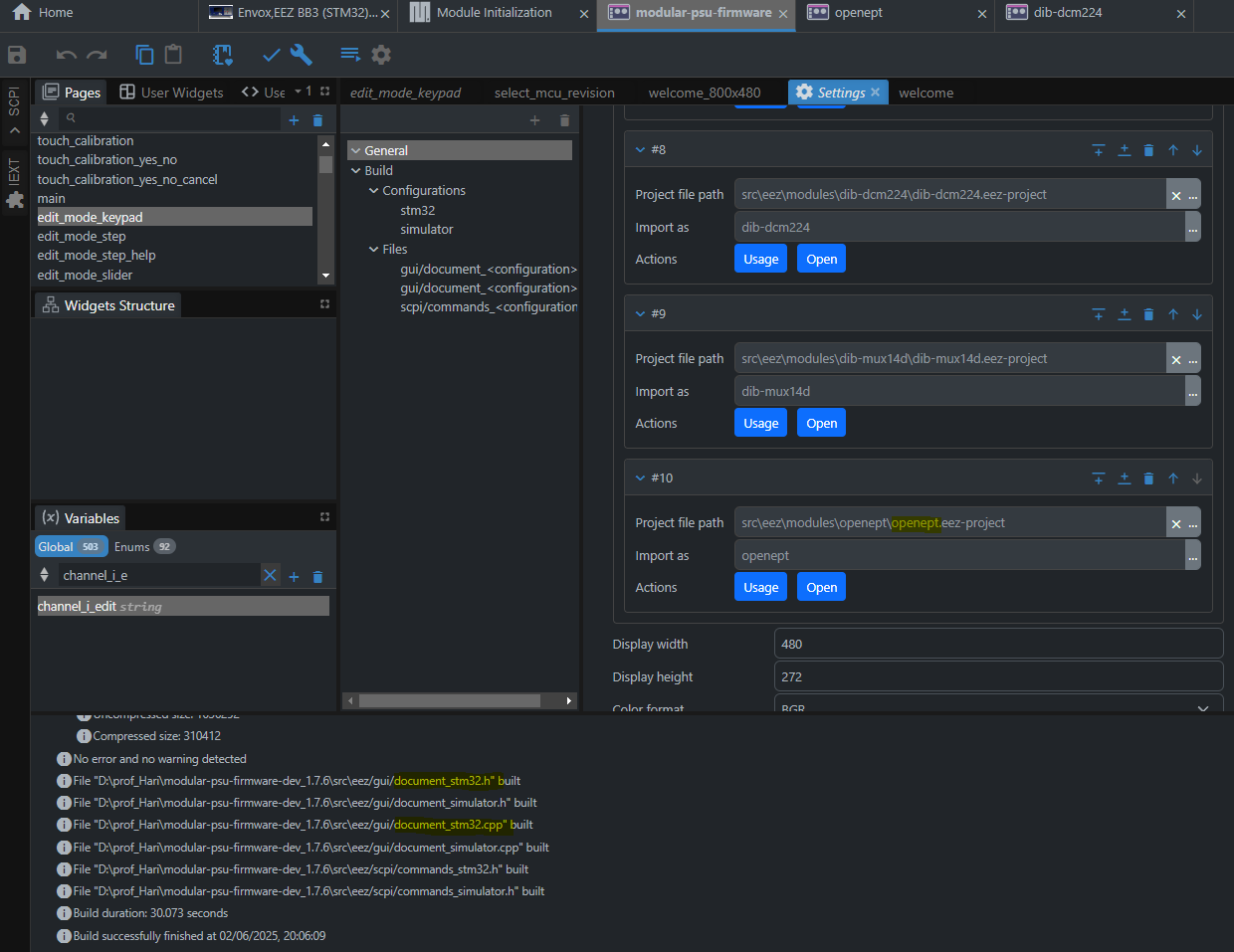Click the Save floppy disk icon
This screenshot has height=952, width=1234.
17,55
